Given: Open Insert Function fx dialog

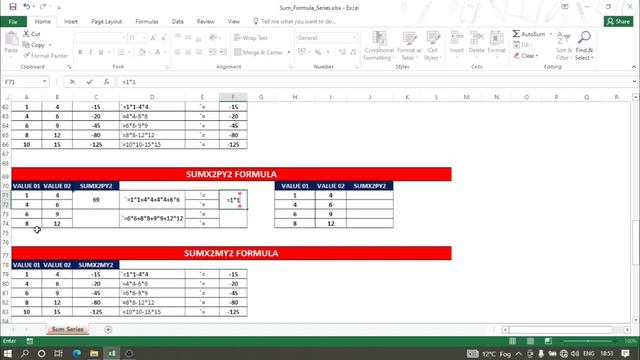Looking at the screenshot, I should click(106, 82).
